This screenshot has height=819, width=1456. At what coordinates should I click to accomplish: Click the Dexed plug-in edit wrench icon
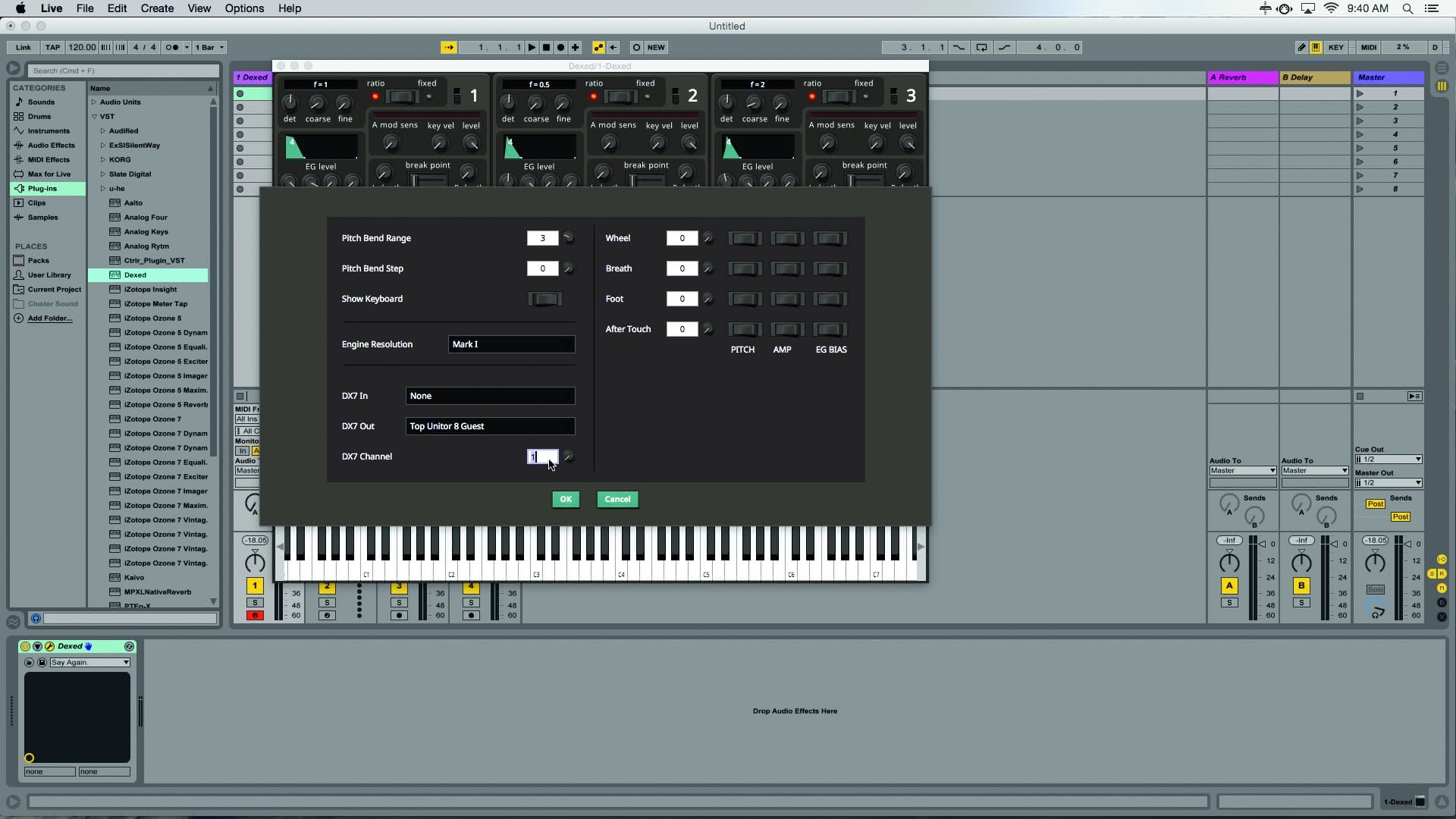[x=49, y=646]
